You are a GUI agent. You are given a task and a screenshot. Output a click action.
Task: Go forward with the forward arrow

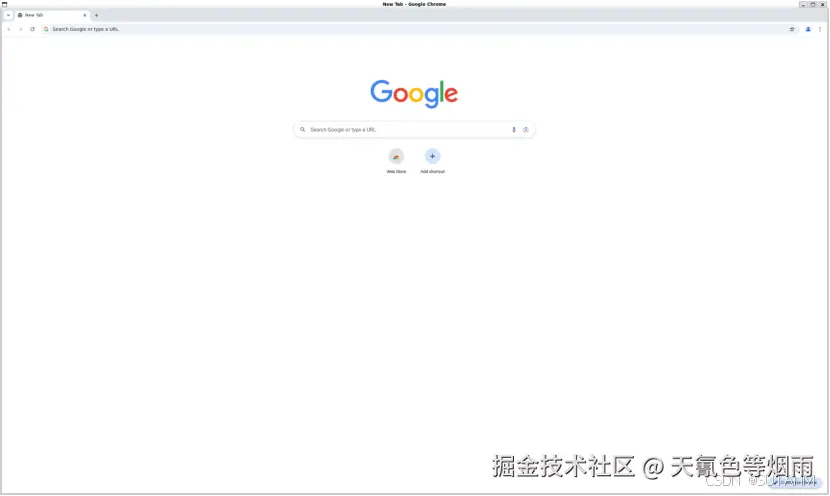21,29
